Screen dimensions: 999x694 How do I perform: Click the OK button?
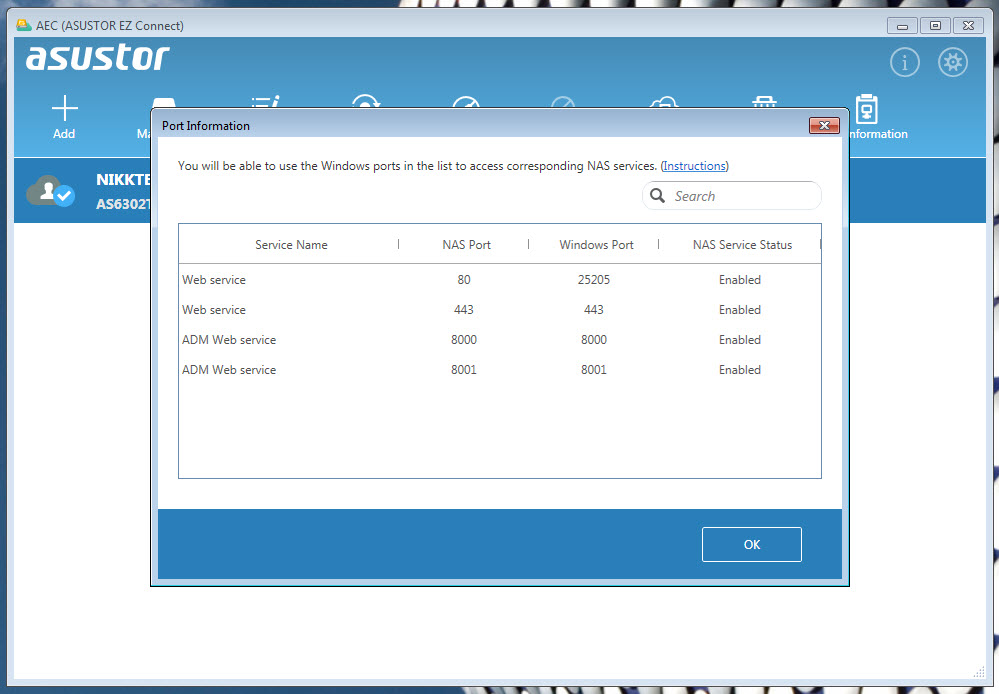[x=752, y=544]
